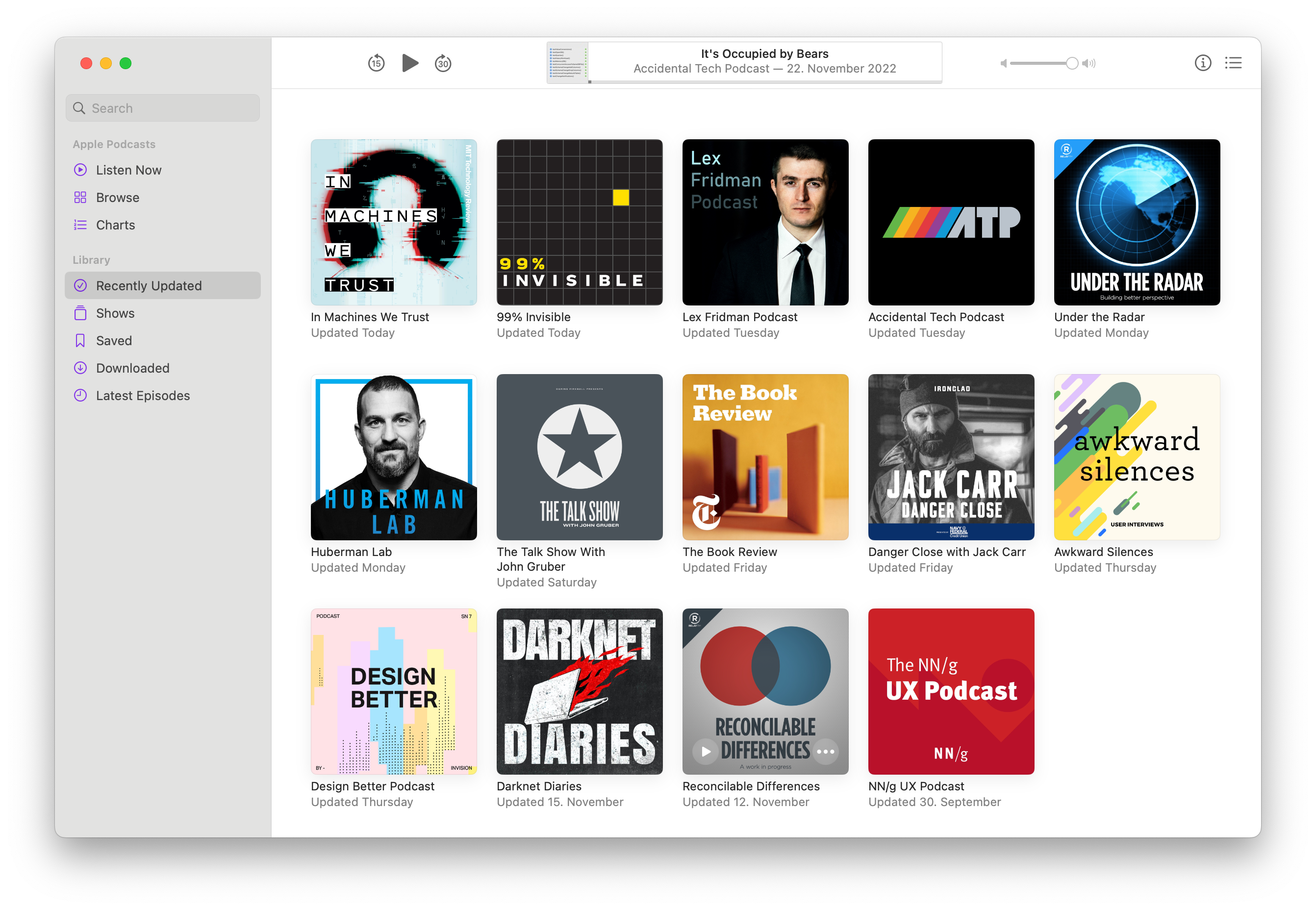Open In Machines We Trust artwork

coord(393,223)
